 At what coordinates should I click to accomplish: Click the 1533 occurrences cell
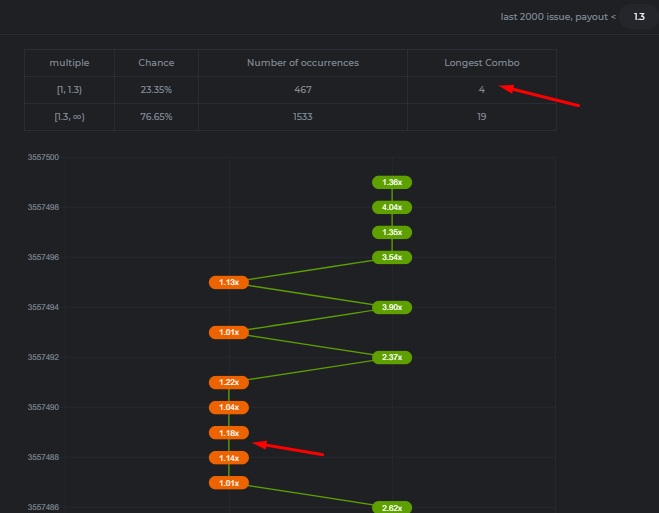click(302, 117)
